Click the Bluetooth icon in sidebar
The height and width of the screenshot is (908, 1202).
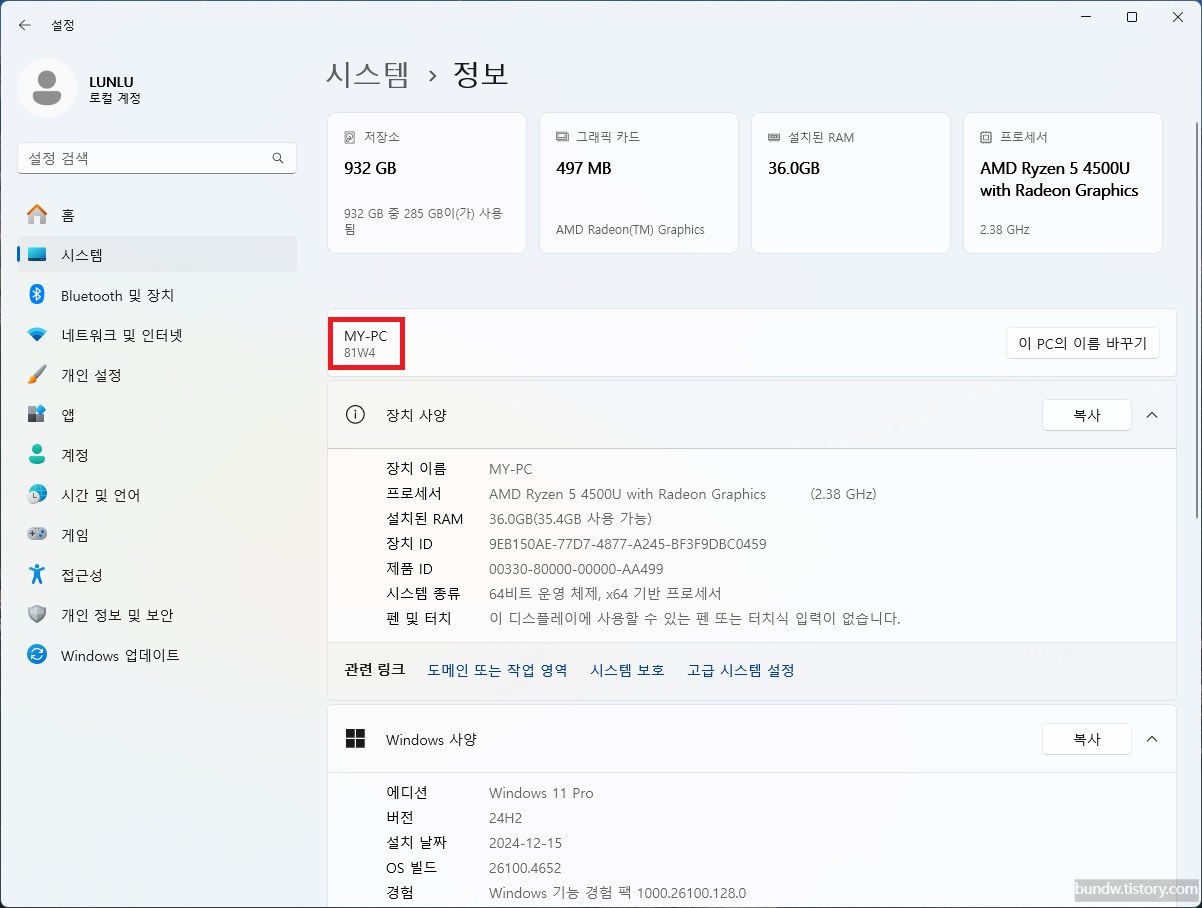pyautogui.click(x=37, y=295)
